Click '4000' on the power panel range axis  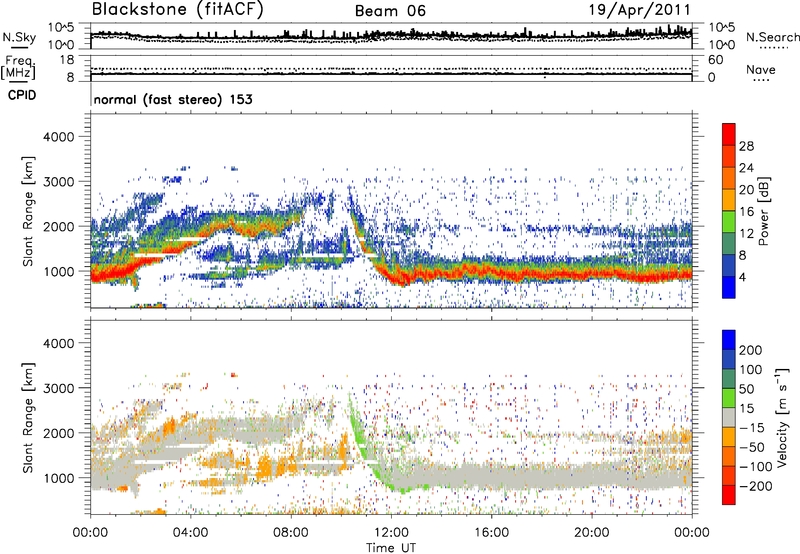pos(58,137)
